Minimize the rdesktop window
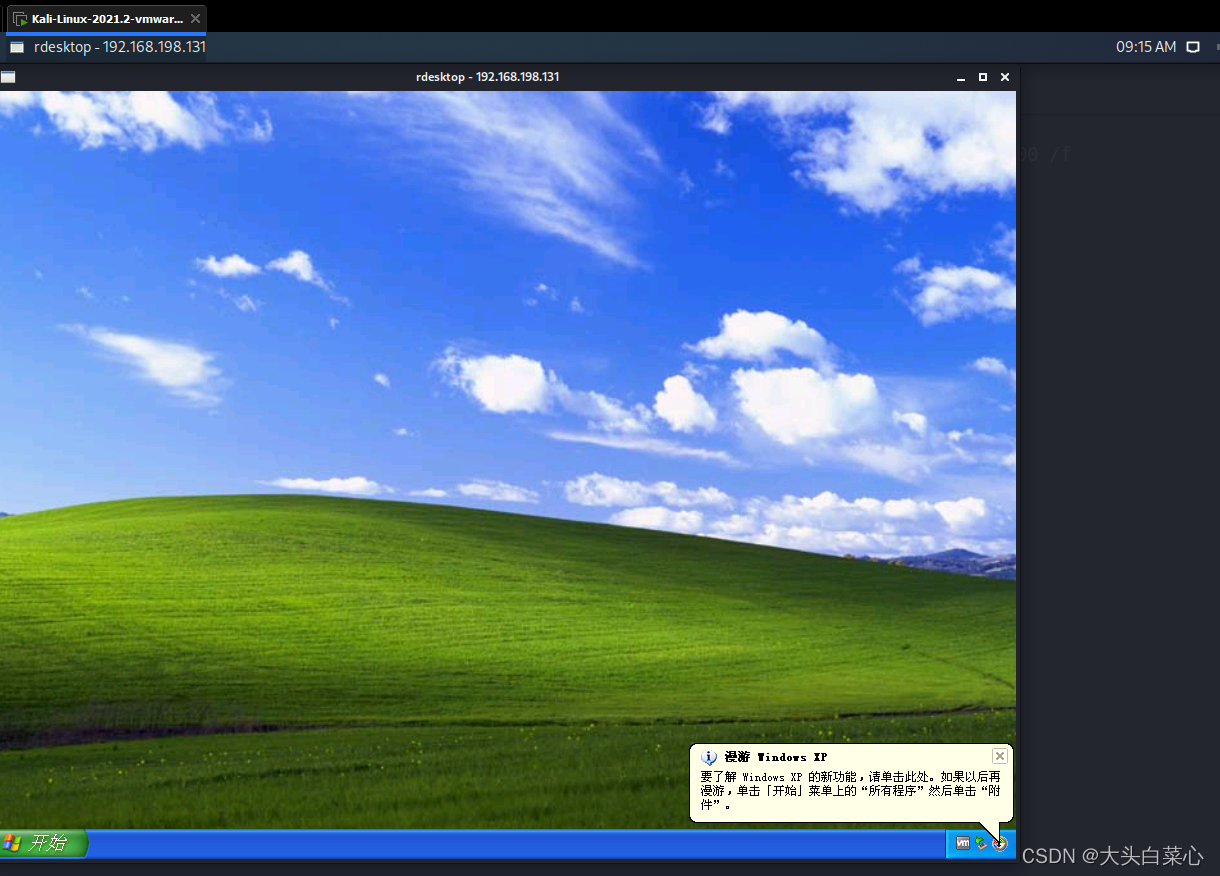The image size is (1220, 876). pyautogui.click(x=961, y=77)
